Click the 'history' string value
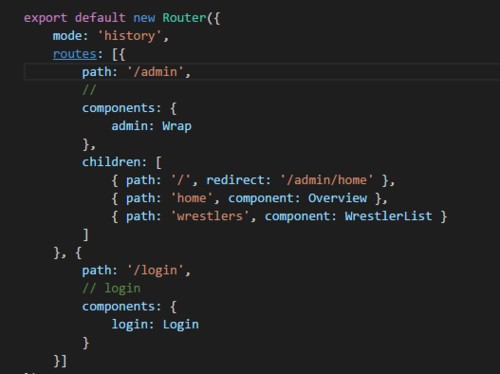Image resolution: width=500 pixels, height=374 pixels. [x=130, y=36]
